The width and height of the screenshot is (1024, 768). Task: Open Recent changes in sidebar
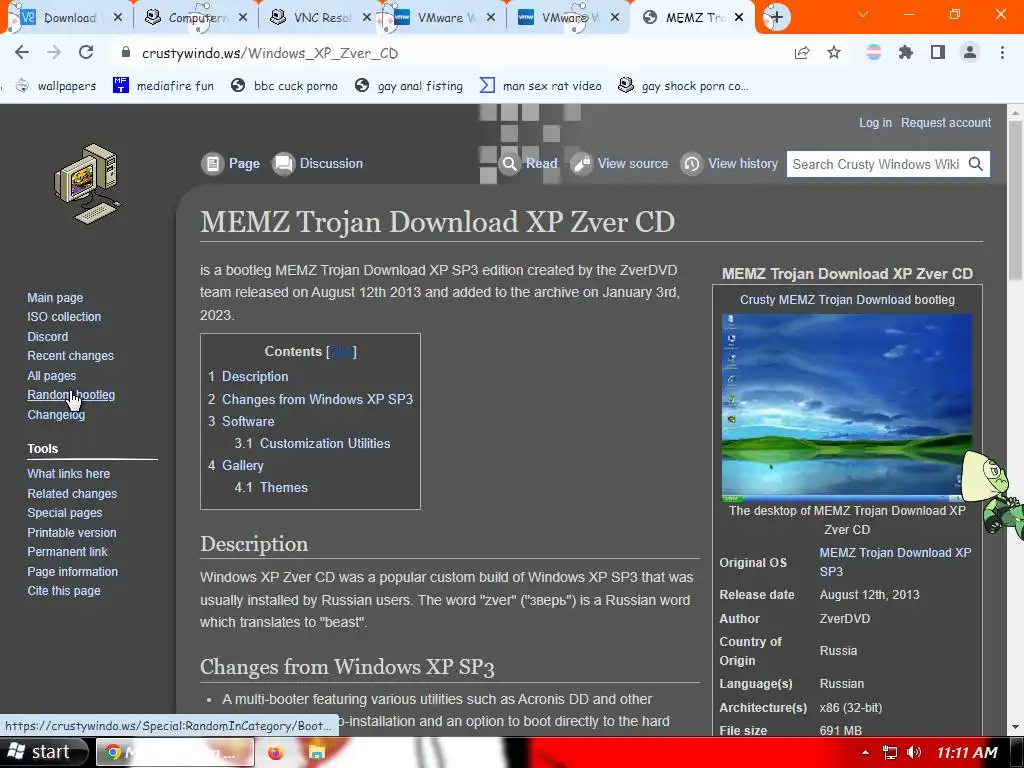(x=71, y=356)
